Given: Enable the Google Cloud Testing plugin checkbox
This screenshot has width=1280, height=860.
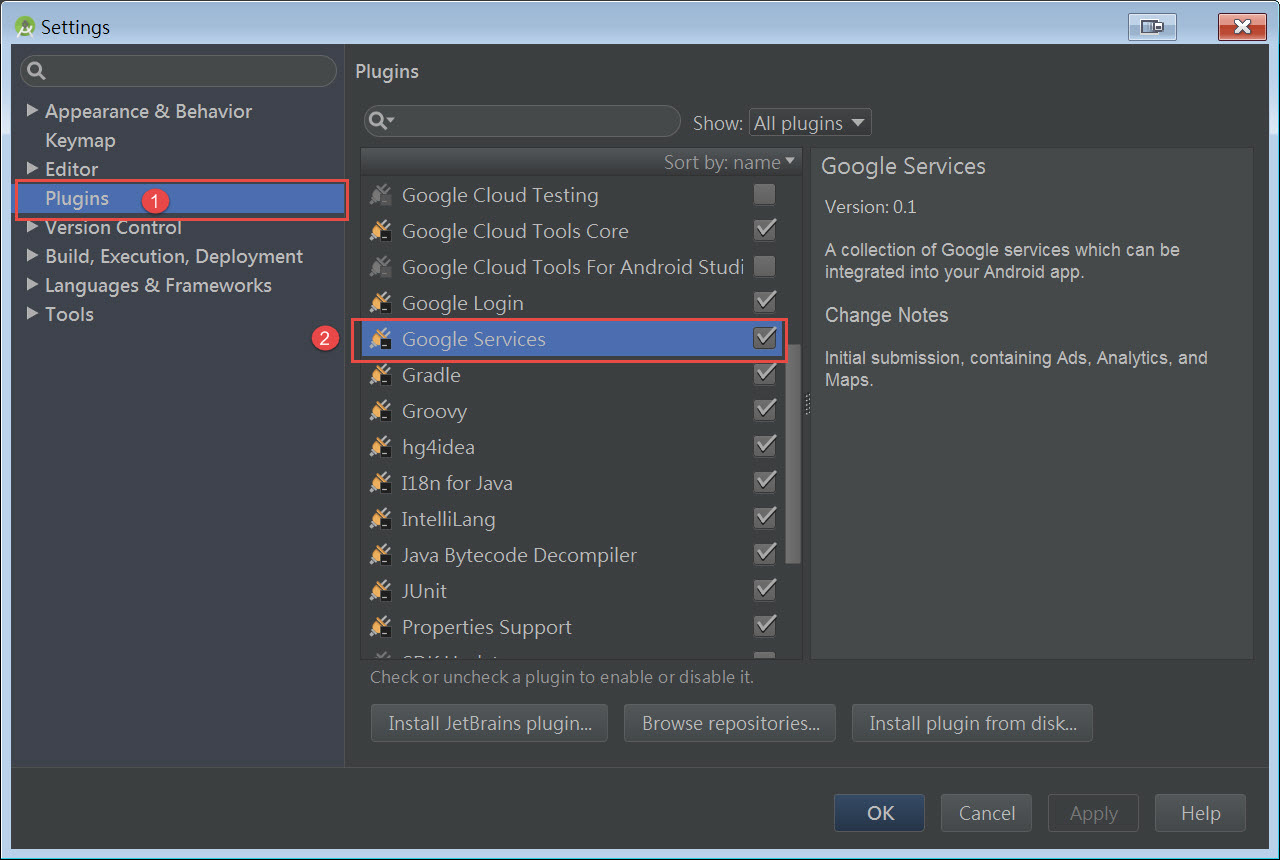Looking at the screenshot, I should (764, 194).
